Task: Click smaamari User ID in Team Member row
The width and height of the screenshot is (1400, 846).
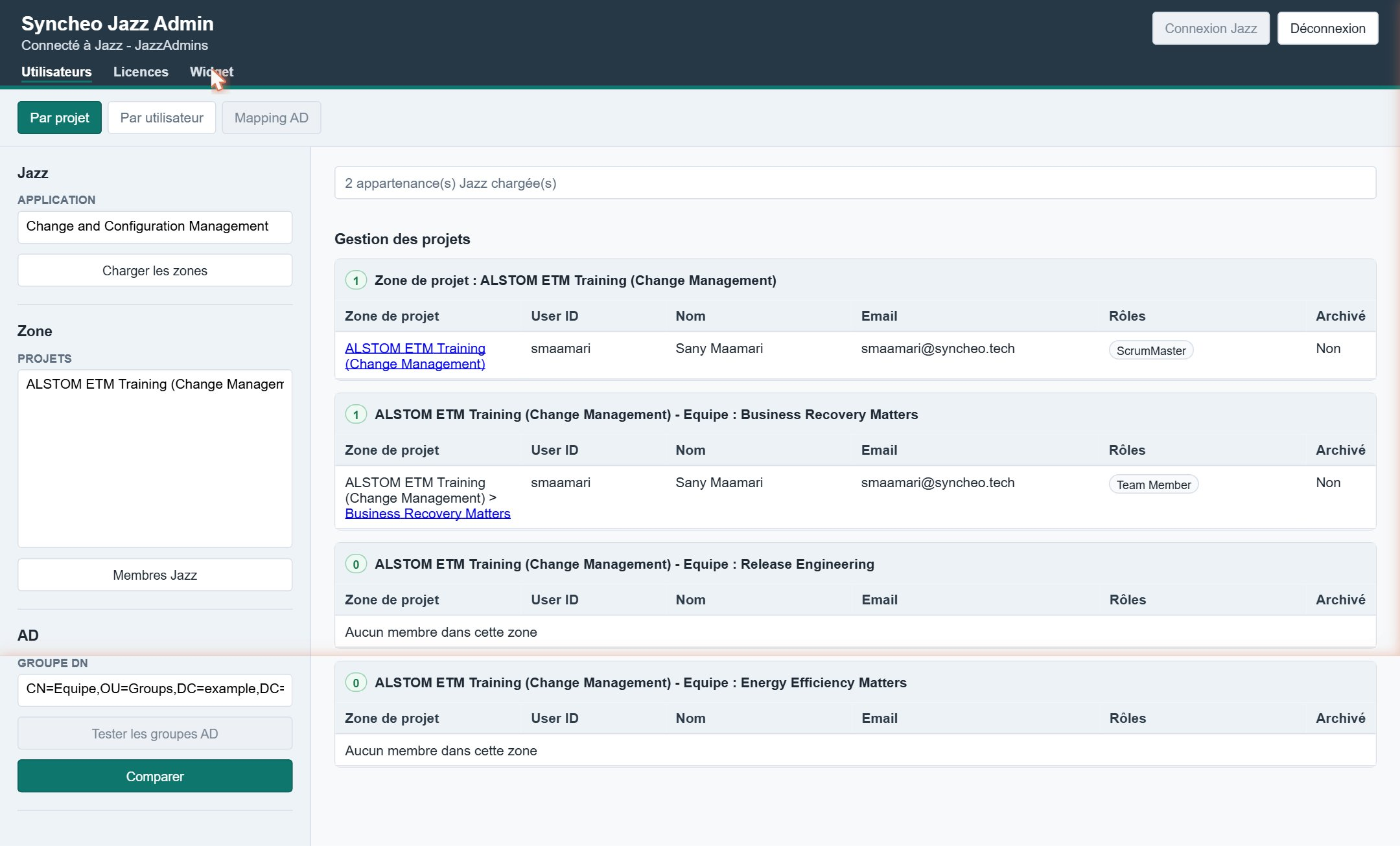Action: click(x=561, y=483)
